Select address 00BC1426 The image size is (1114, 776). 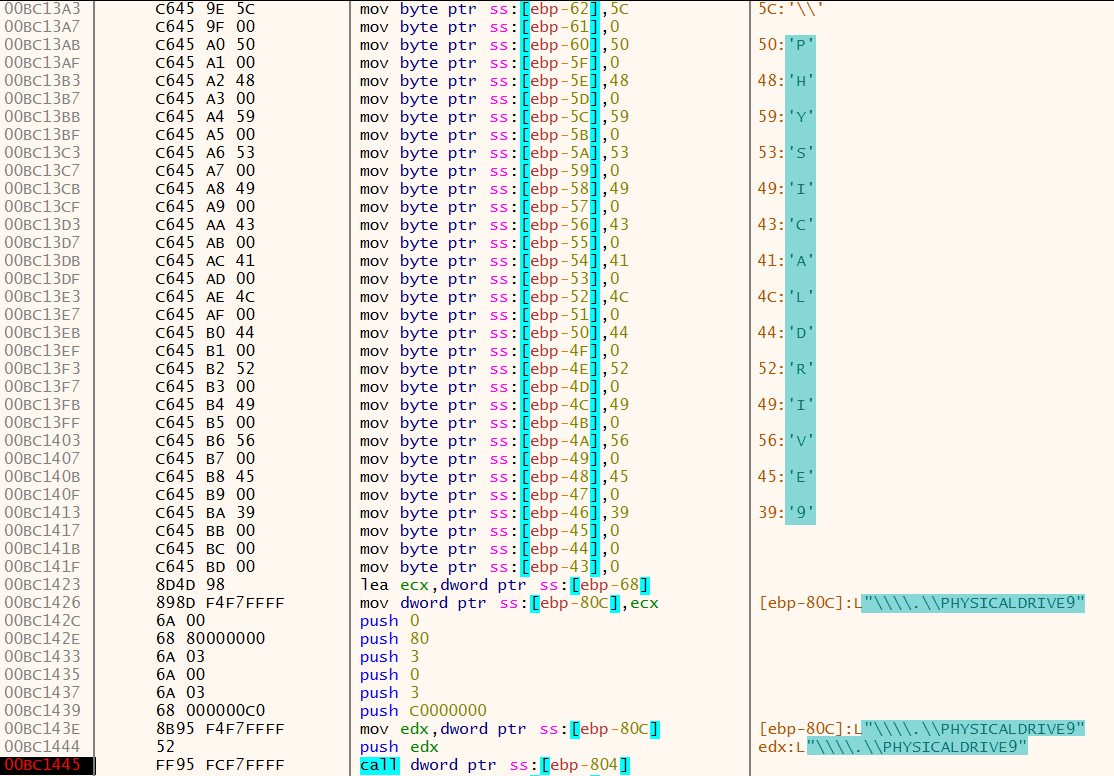43,603
